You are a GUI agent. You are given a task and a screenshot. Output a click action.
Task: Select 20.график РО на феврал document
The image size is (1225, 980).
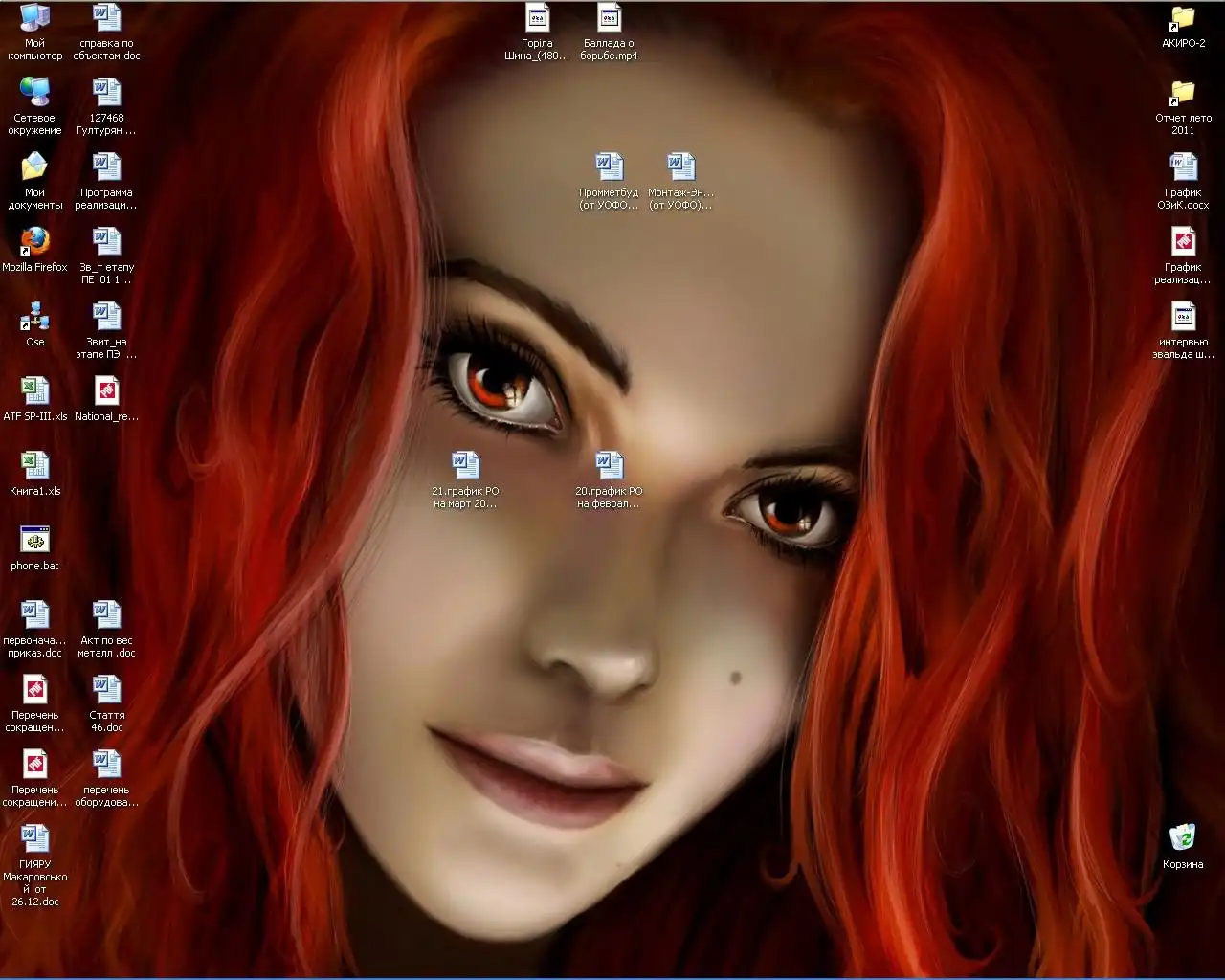609,479
